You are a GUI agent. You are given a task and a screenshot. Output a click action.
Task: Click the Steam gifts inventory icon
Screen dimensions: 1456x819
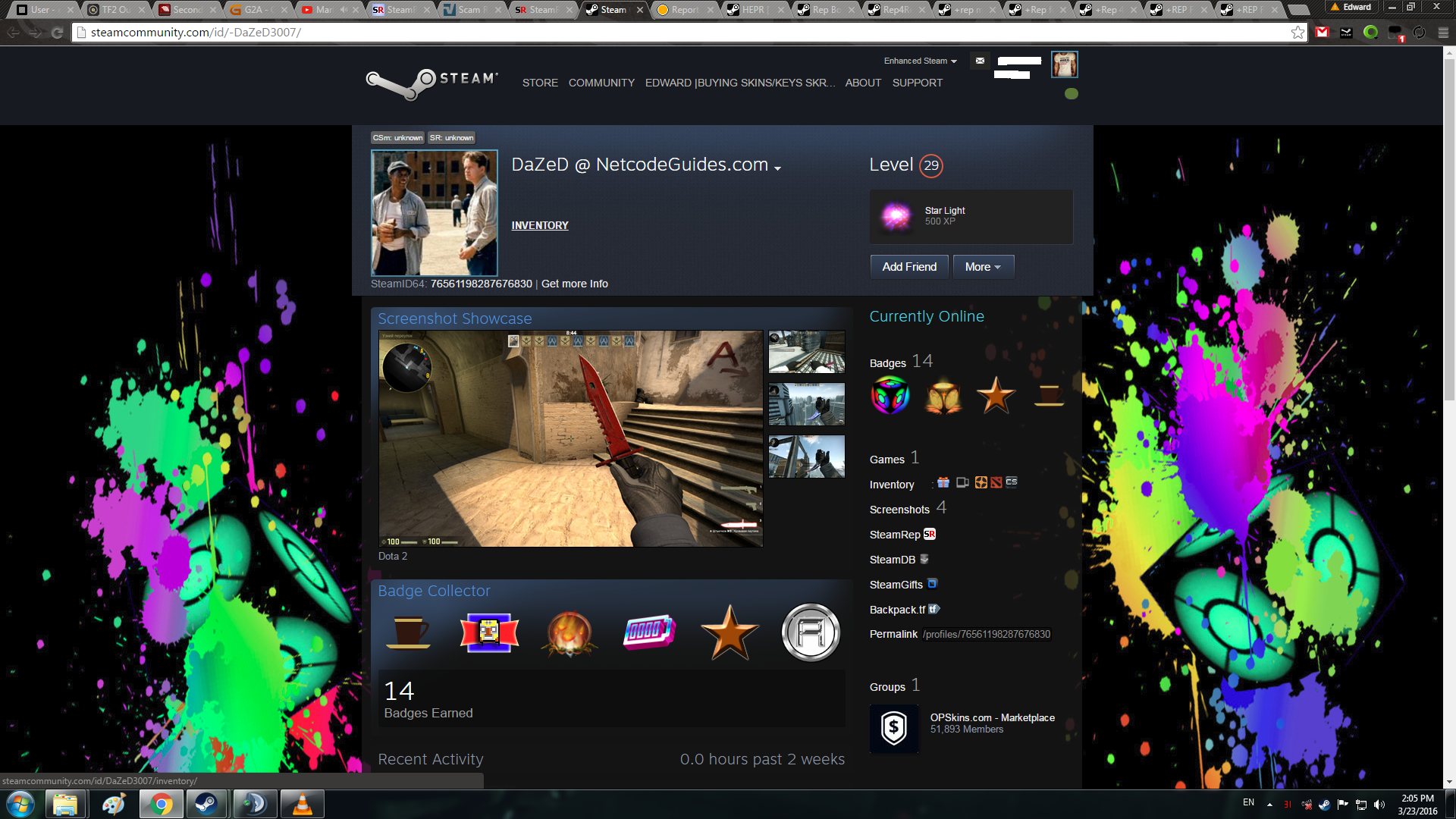click(x=943, y=482)
